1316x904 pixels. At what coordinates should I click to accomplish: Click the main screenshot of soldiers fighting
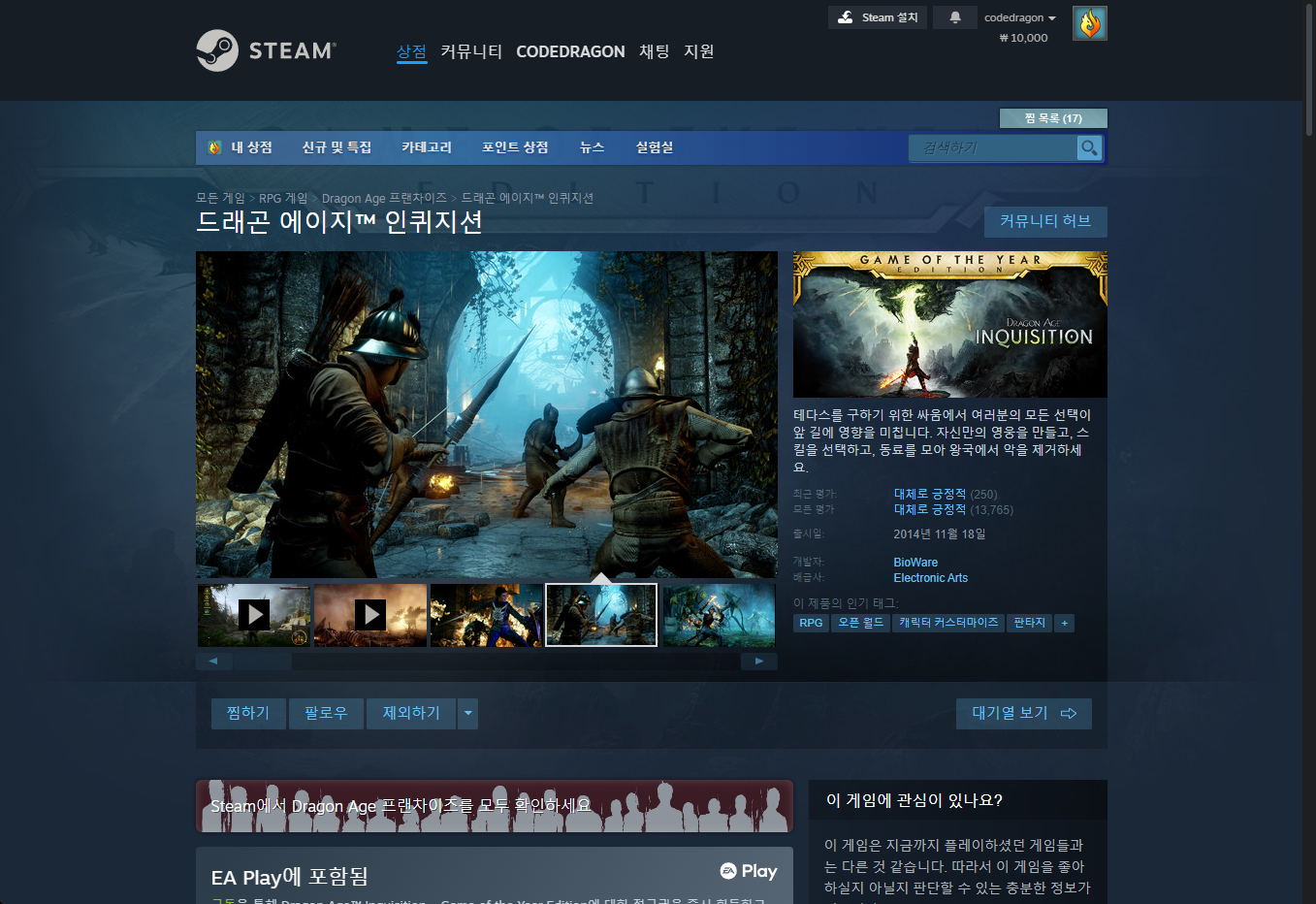pos(487,415)
